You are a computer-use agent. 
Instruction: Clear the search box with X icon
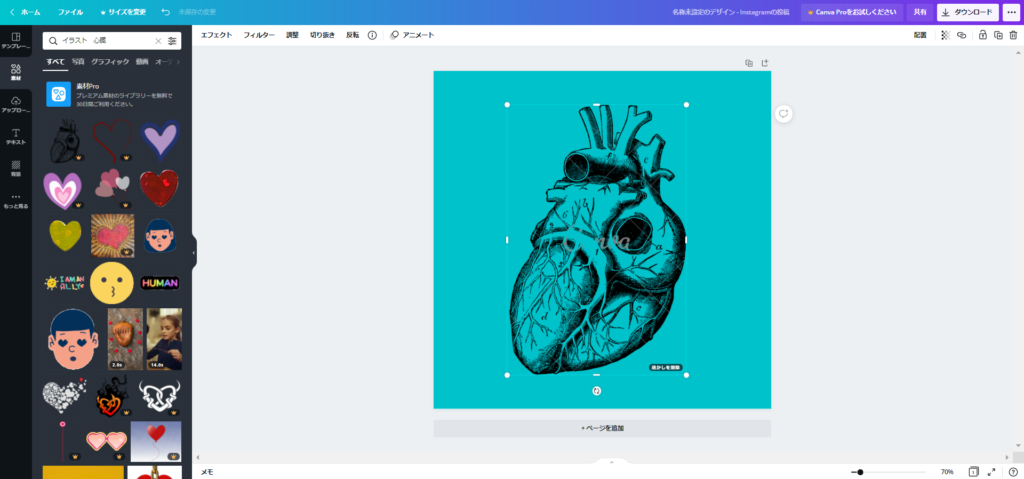pos(157,41)
